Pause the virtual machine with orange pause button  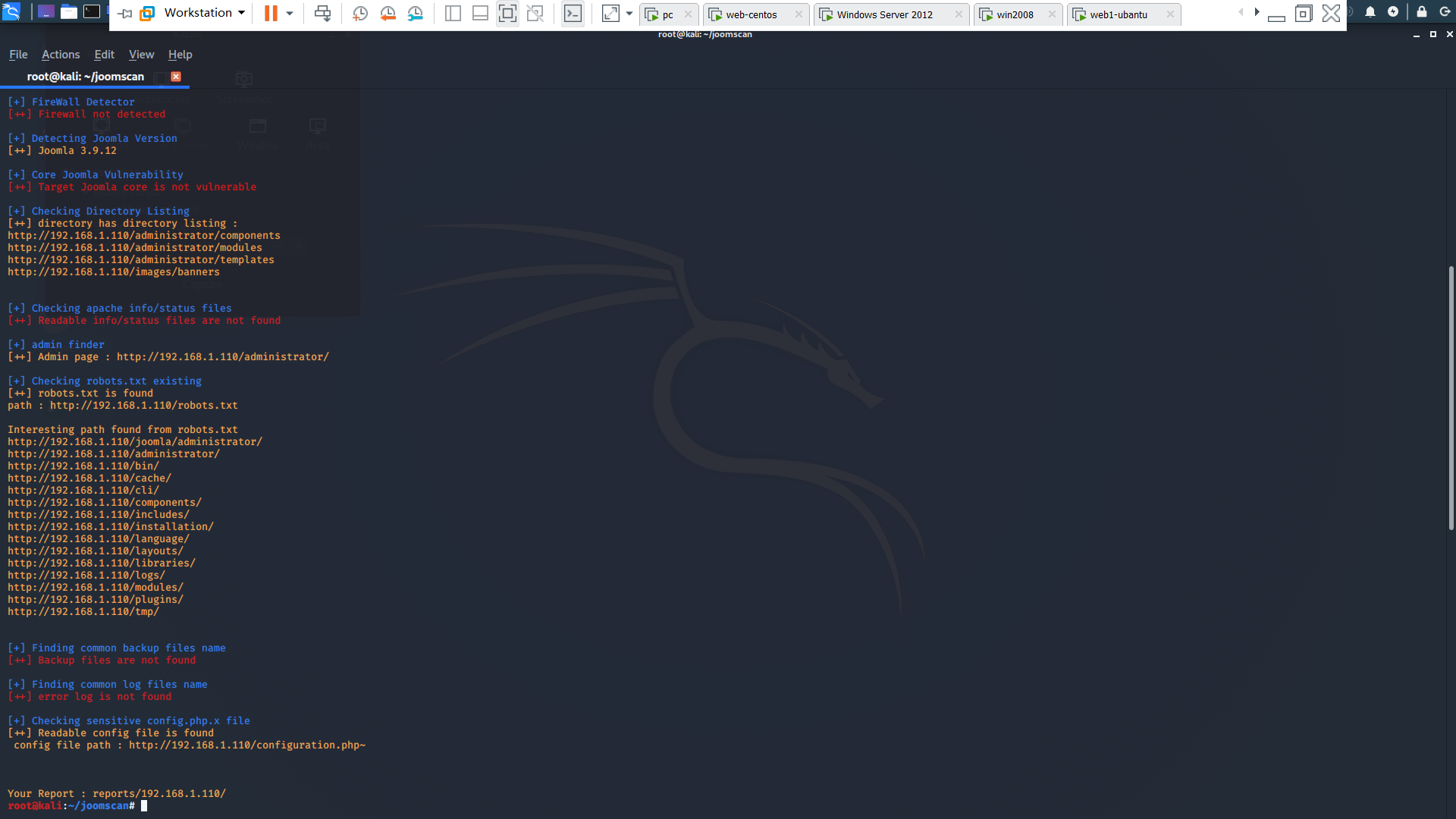pos(271,13)
